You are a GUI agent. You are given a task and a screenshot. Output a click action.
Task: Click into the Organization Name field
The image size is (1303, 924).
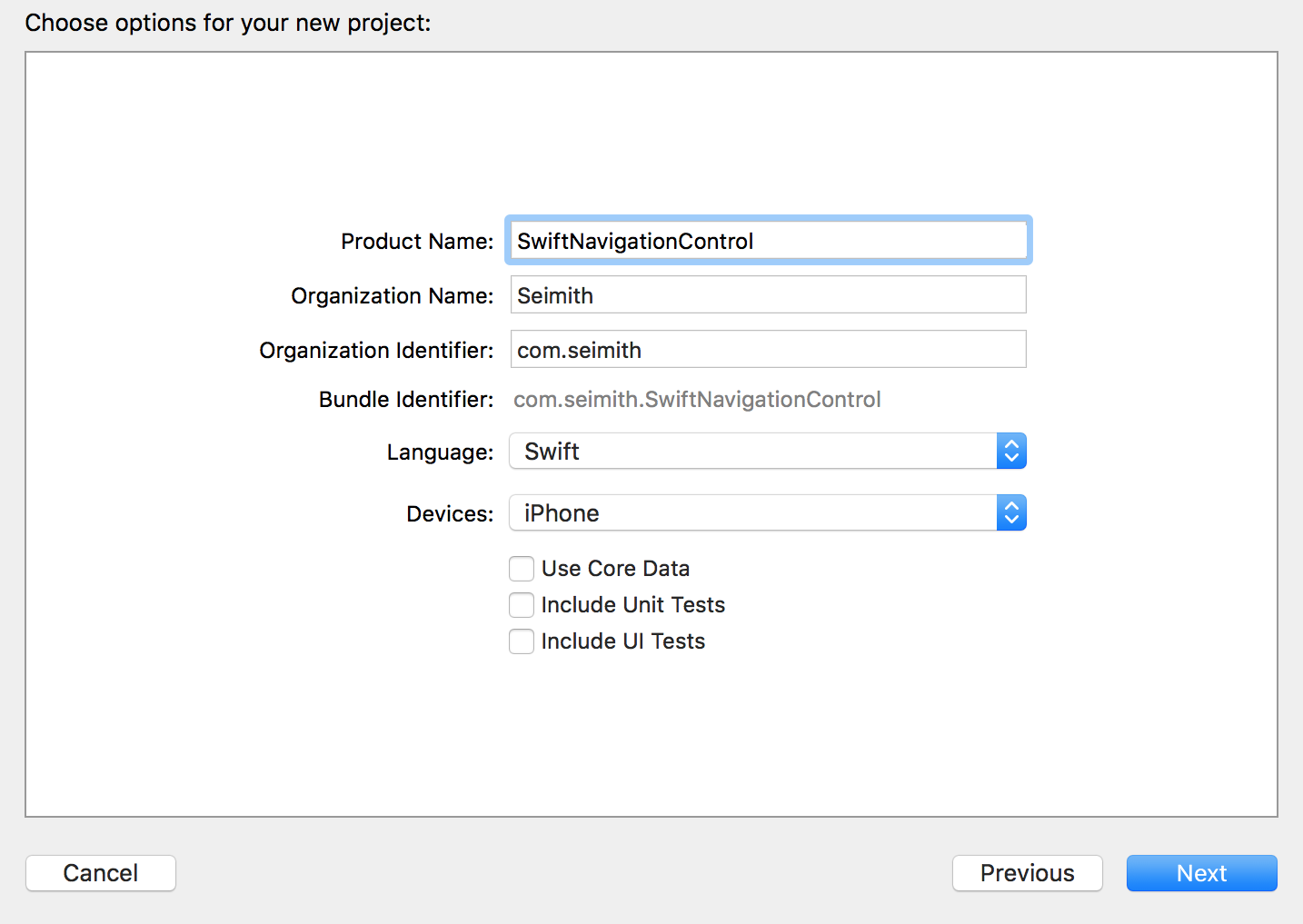coord(768,295)
